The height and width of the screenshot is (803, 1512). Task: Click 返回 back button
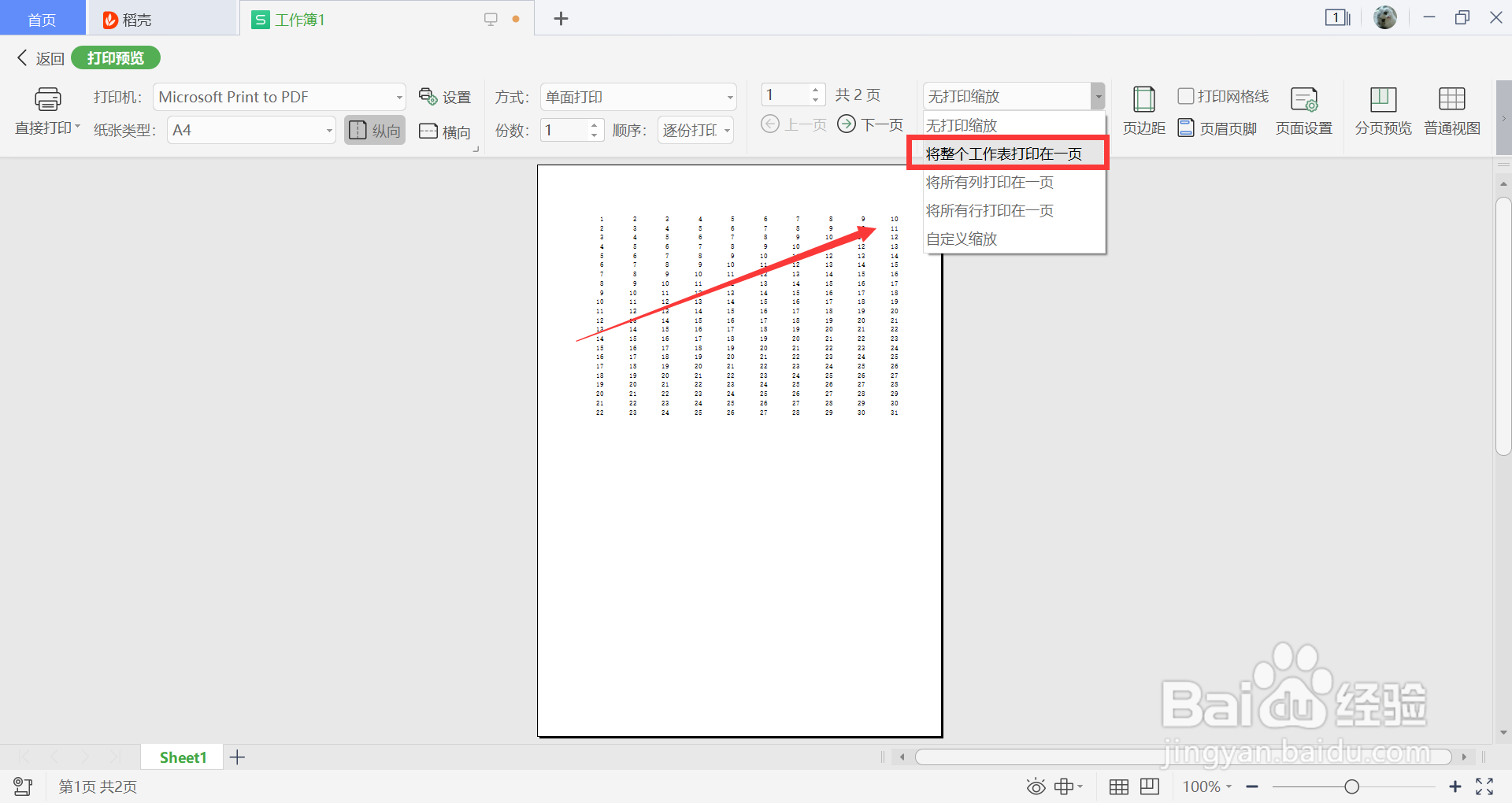coord(40,58)
